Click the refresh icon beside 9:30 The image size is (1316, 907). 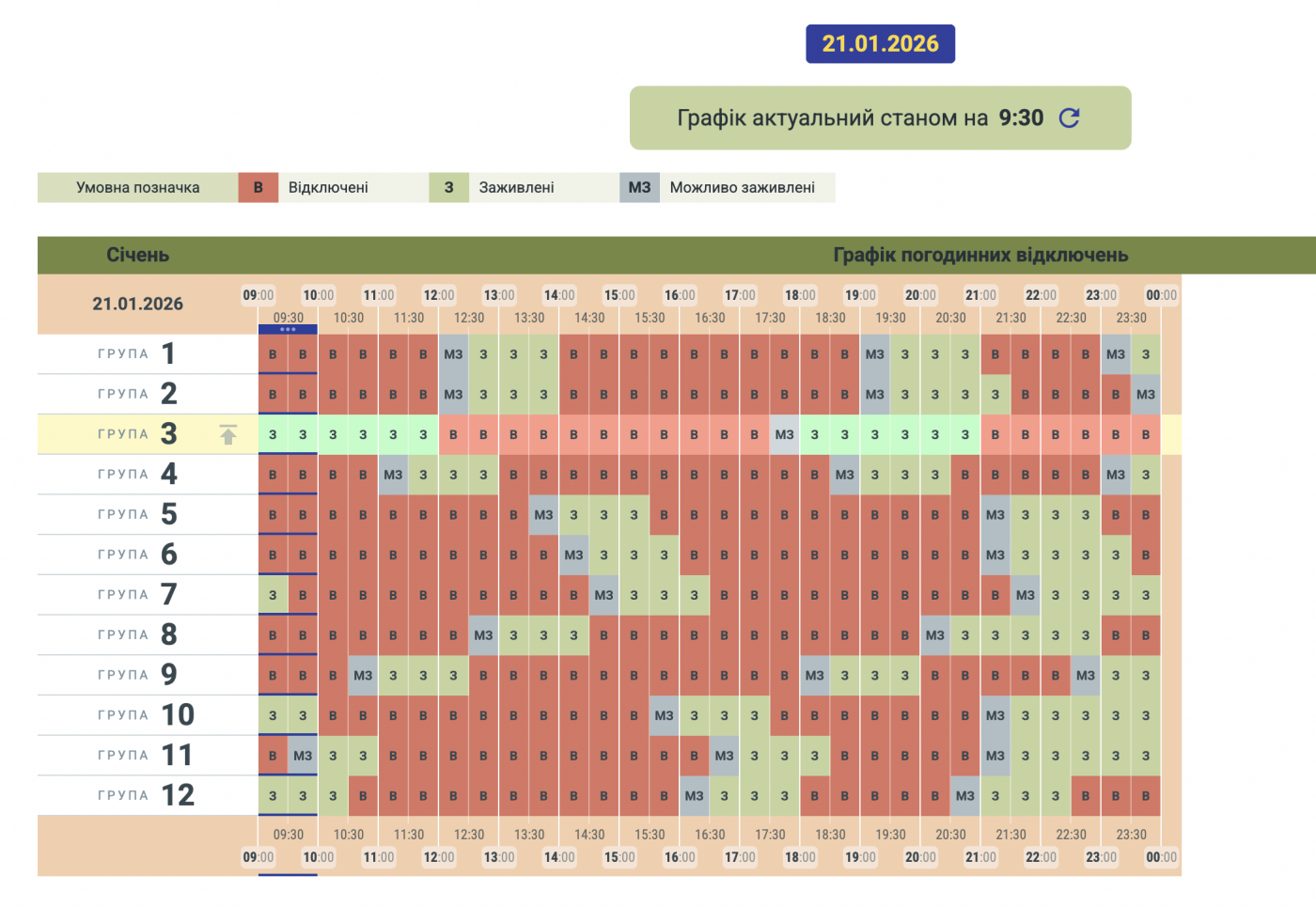click(x=1069, y=117)
